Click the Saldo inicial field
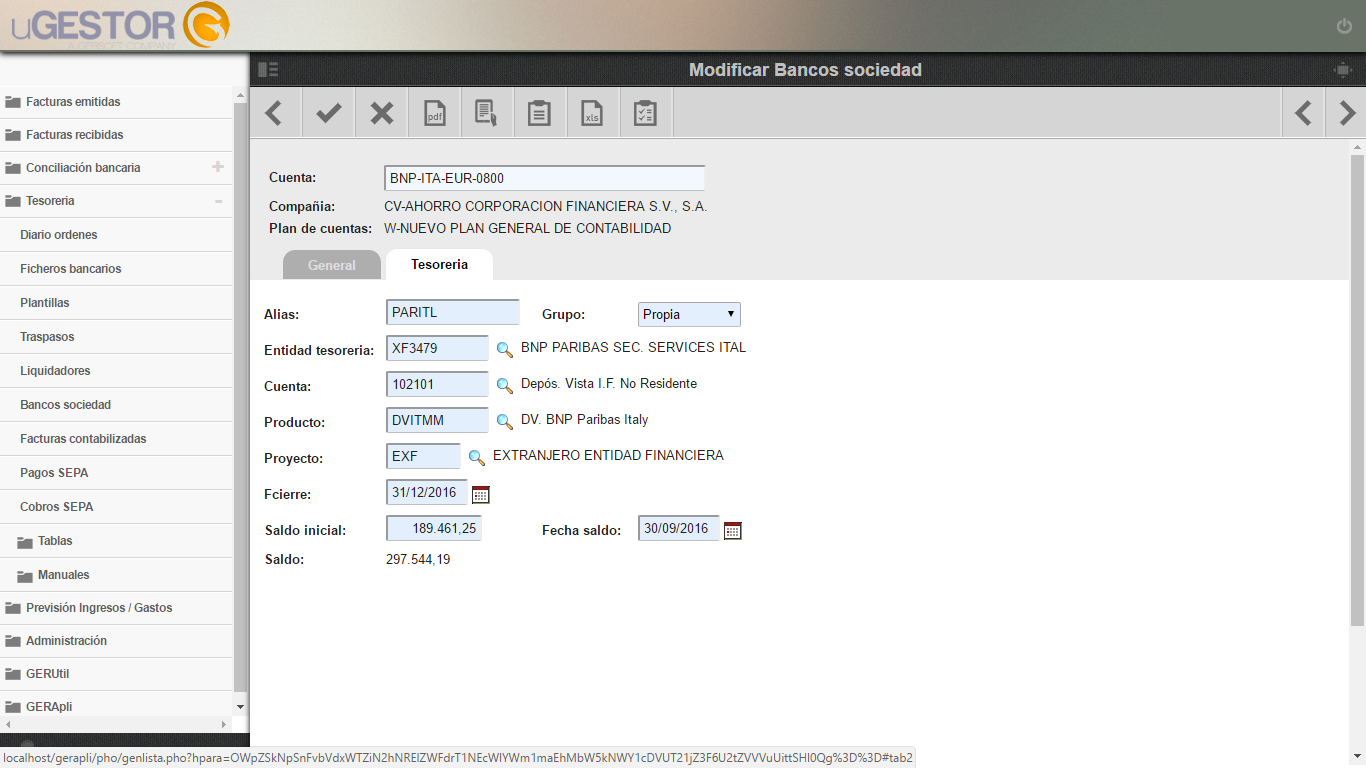 tap(434, 528)
